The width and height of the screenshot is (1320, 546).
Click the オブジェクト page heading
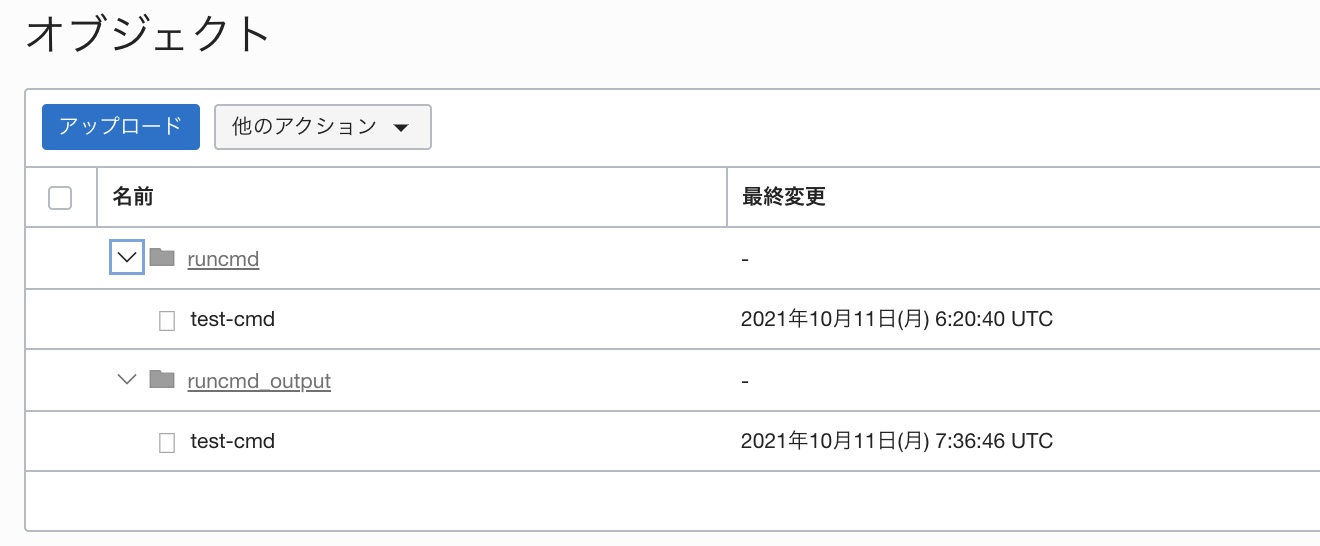(x=148, y=35)
